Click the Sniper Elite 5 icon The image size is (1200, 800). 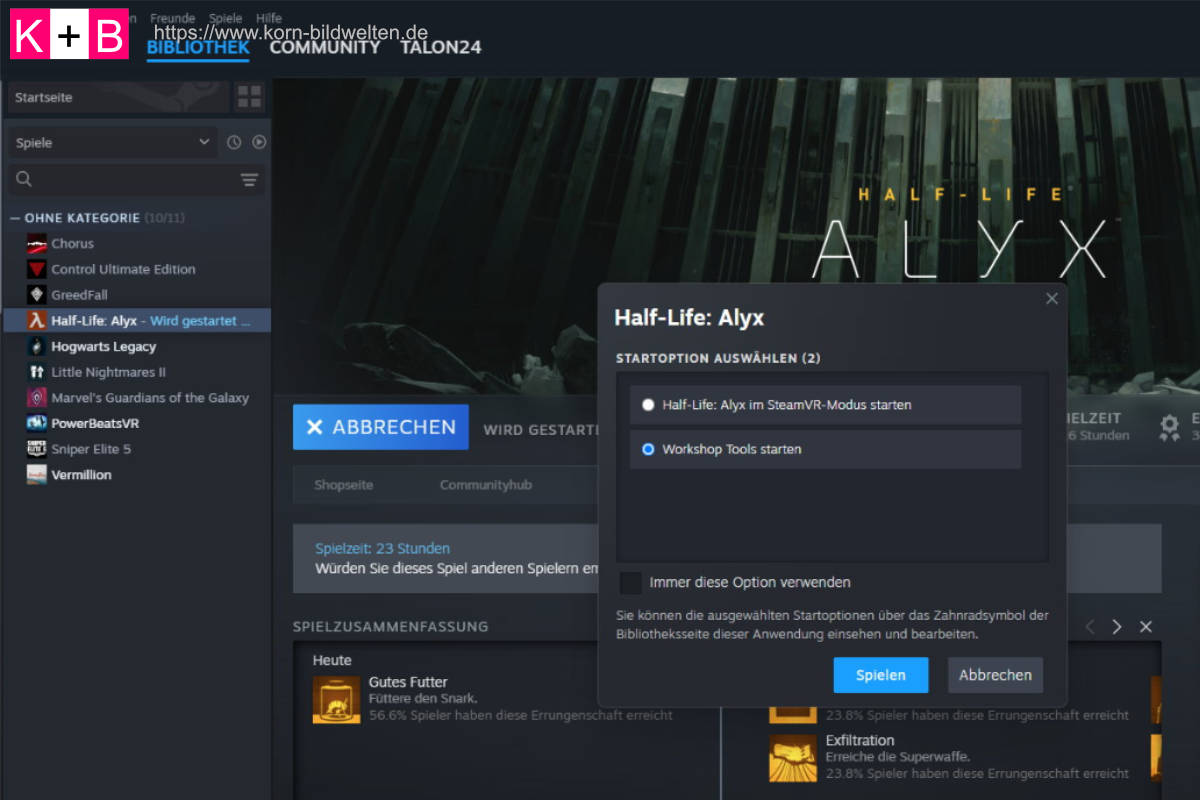37,449
